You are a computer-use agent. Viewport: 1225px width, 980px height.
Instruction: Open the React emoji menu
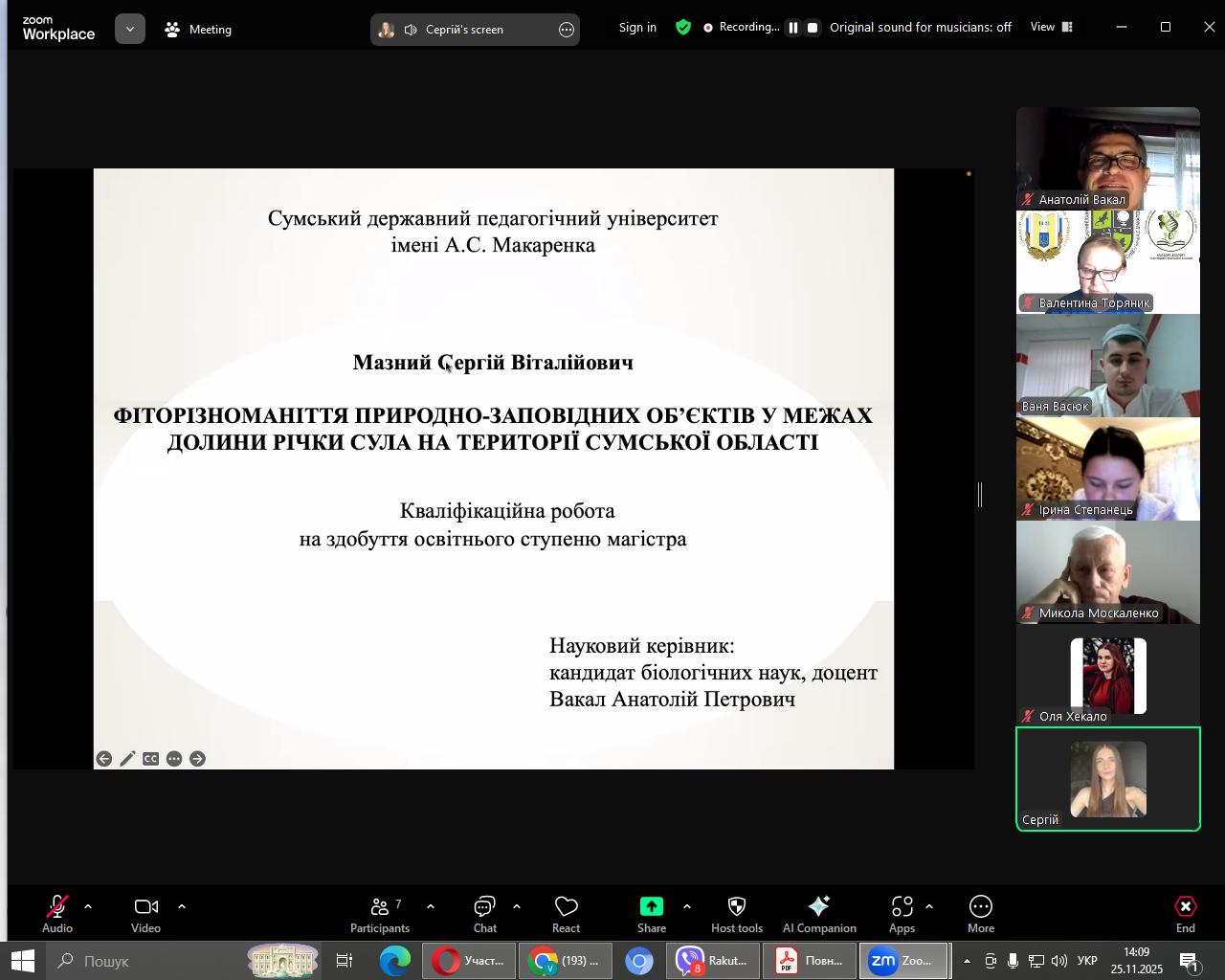pyautogui.click(x=566, y=914)
